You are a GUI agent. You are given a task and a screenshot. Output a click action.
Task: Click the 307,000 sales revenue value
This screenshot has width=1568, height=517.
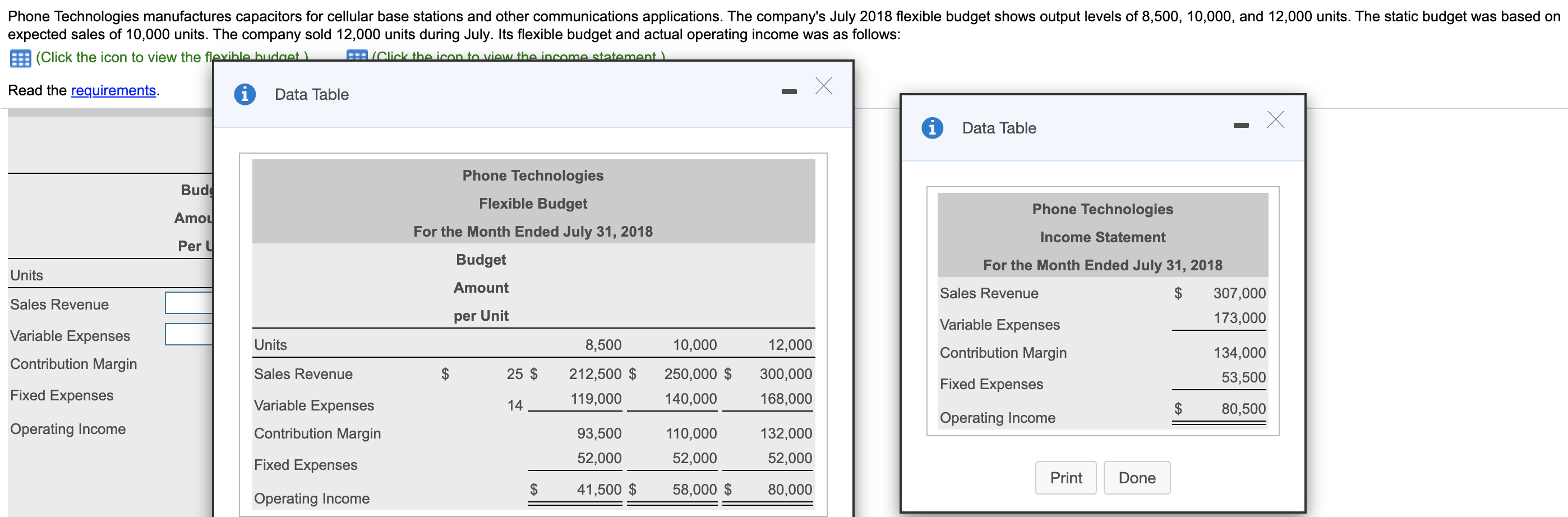[1239, 293]
